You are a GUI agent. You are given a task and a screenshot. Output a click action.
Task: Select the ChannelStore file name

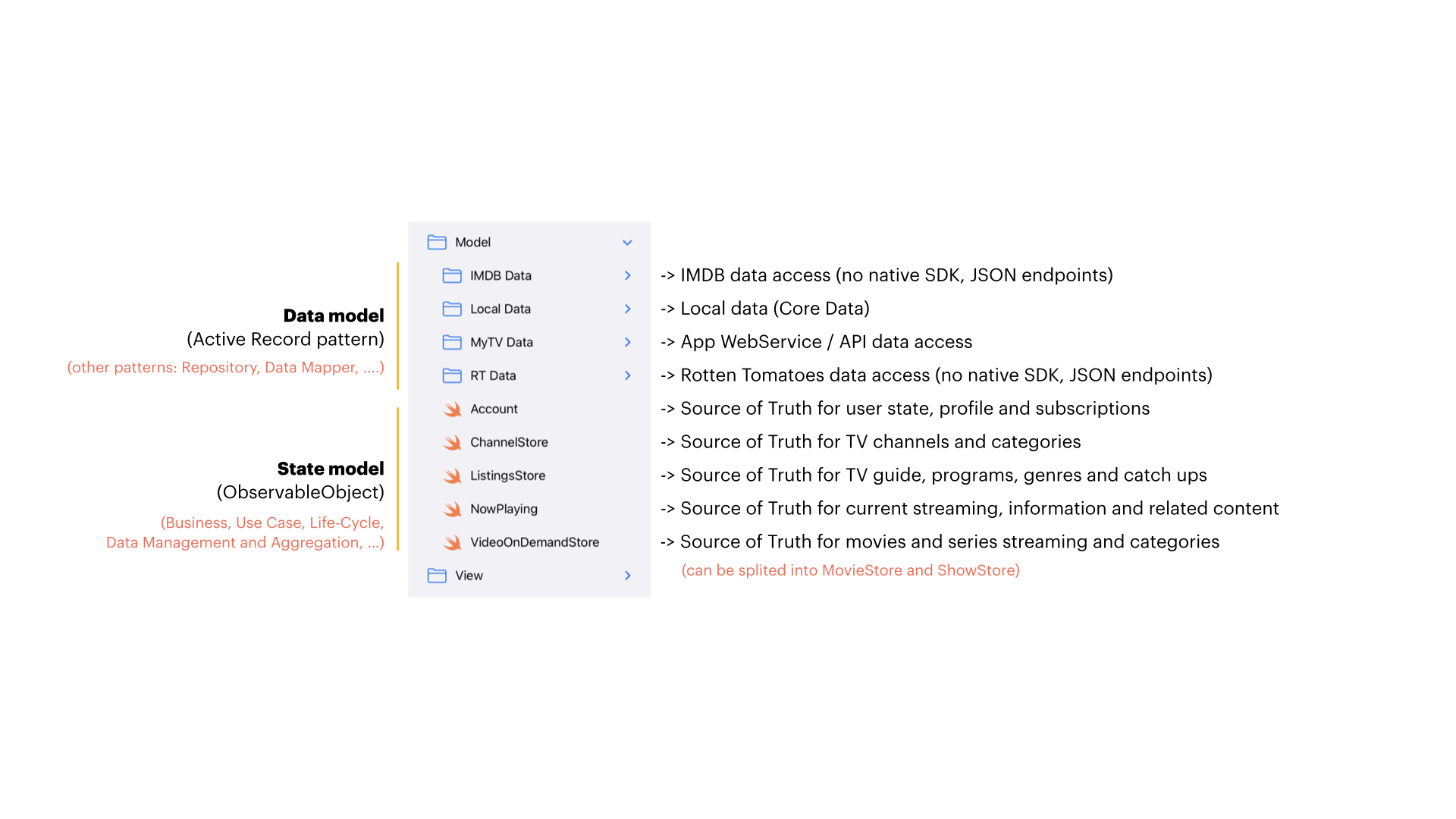[509, 442]
